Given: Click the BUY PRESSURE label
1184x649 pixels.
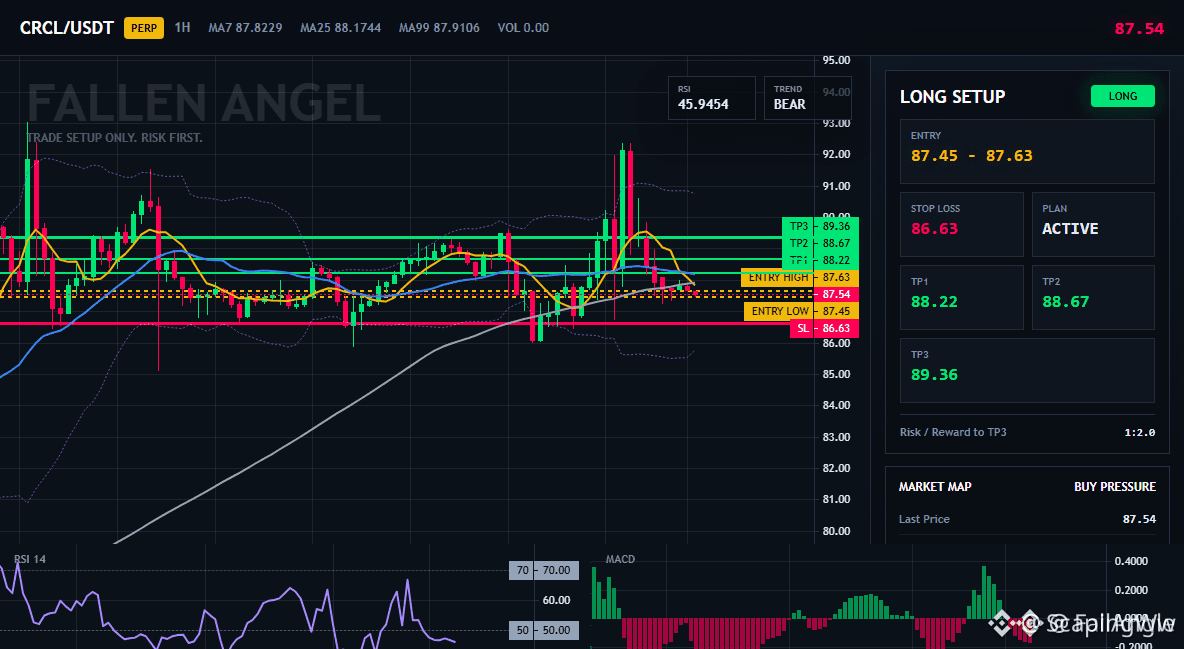Looking at the screenshot, I should click(x=1115, y=487).
